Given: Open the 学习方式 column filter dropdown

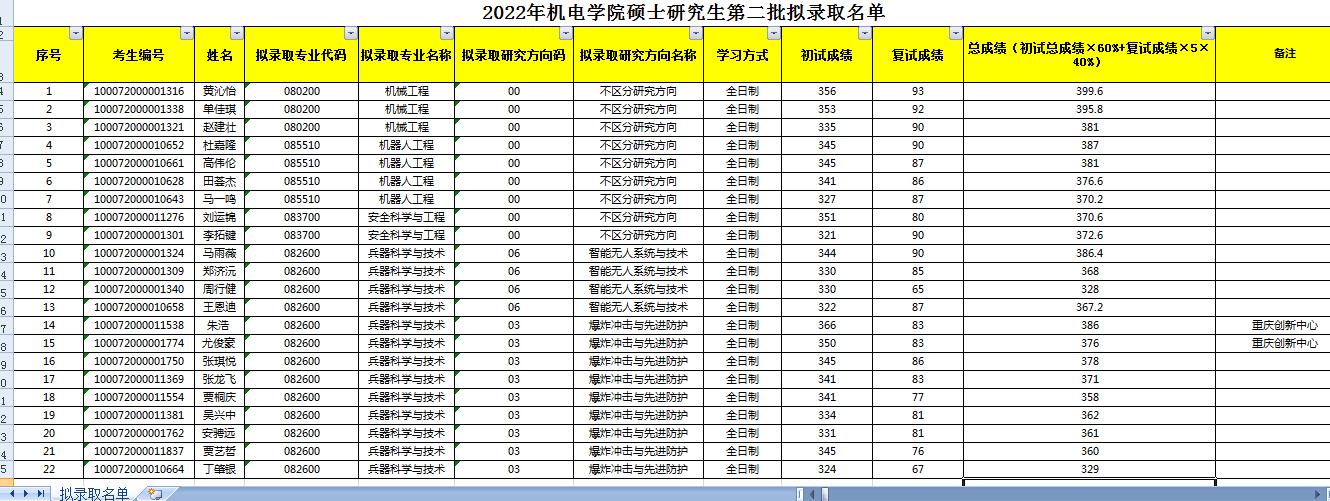Looking at the screenshot, I should [x=775, y=33].
